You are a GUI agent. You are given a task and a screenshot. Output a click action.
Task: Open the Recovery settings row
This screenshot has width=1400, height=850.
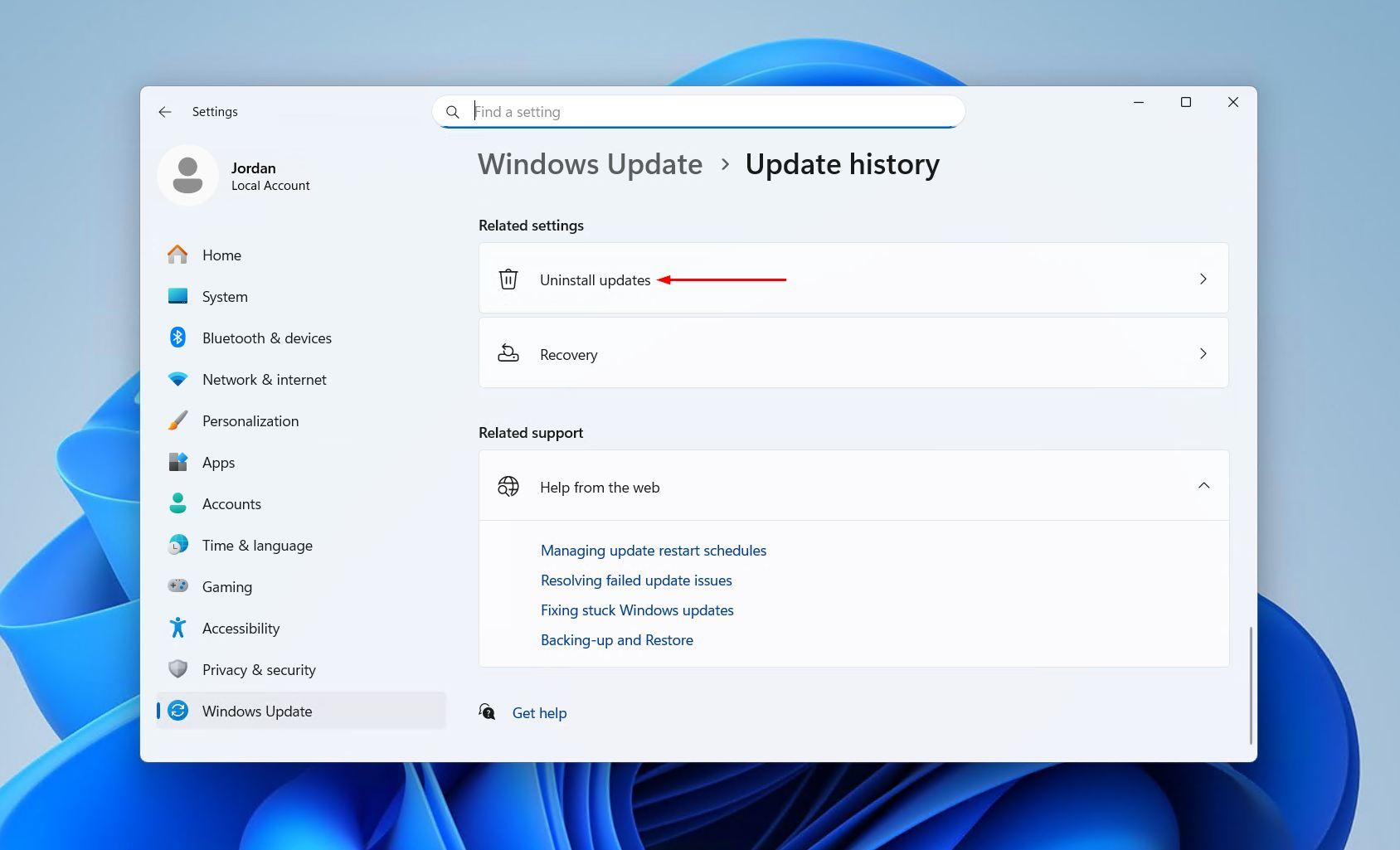[853, 352]
